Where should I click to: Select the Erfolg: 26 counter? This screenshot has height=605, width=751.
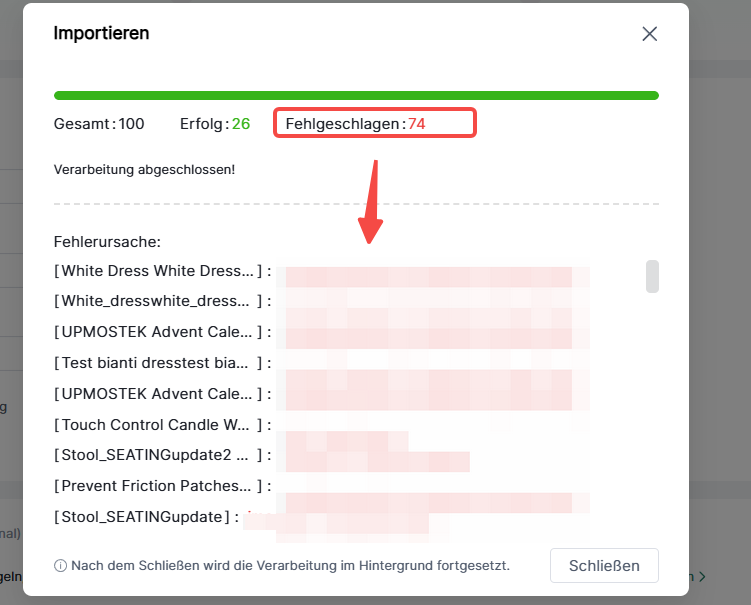pyautogui.click(x=215, y=124)
